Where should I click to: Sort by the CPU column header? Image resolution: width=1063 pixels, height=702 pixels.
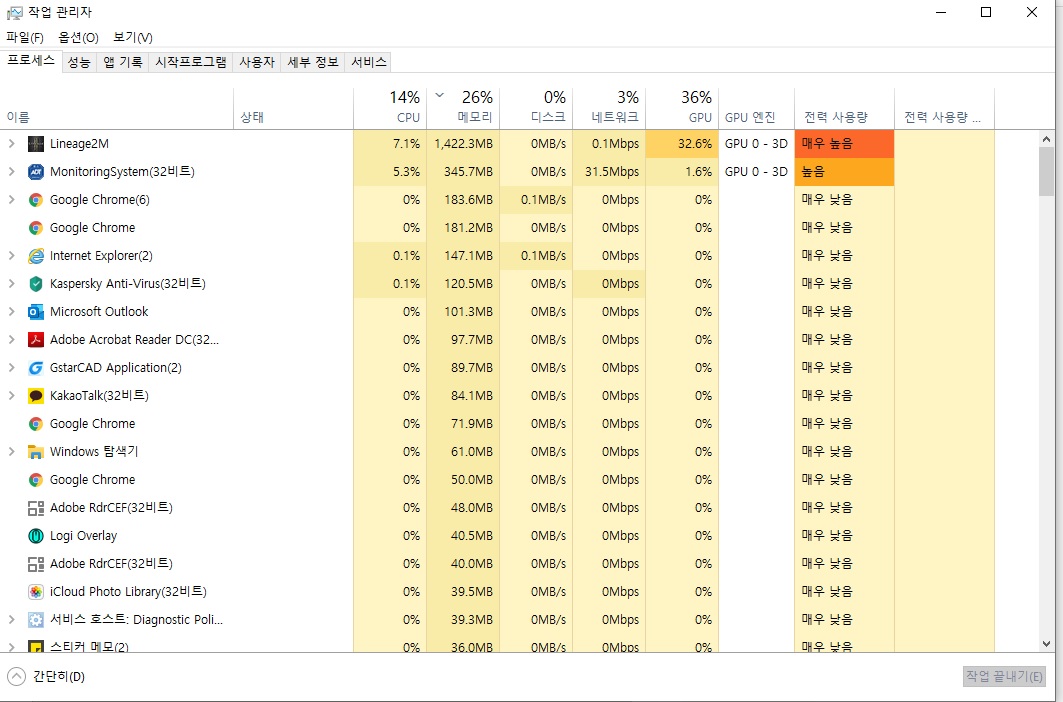[390, 108]
